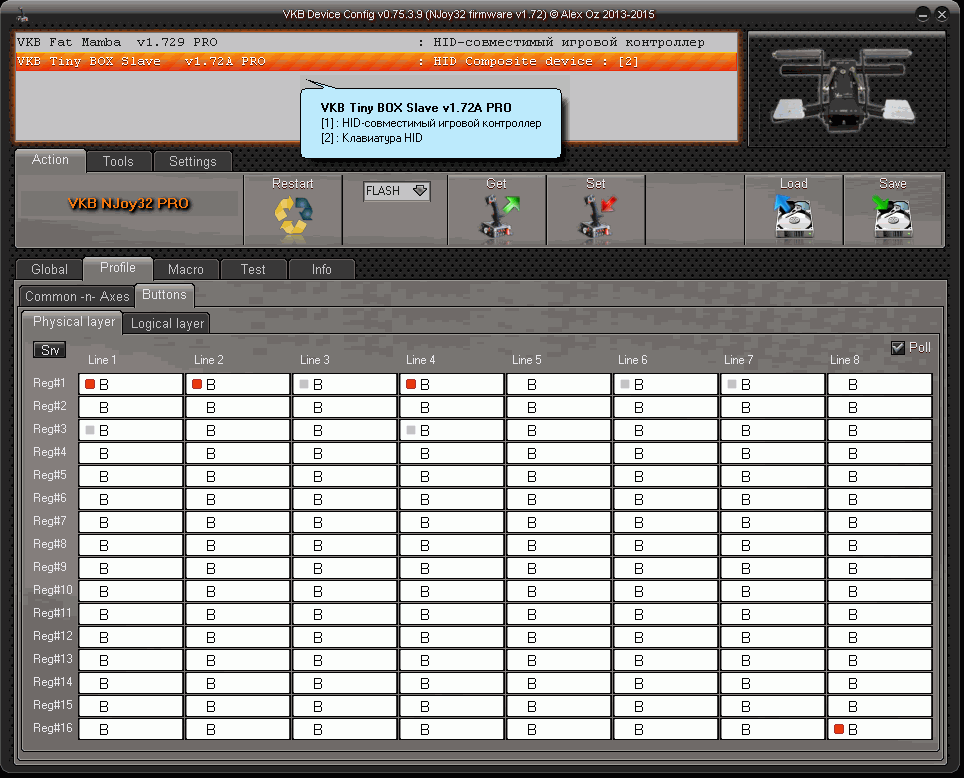Viewport: 964px width, 778px height.
Task: Click Reg#12 Line 7 button cell
Action: tap(773, 637)
